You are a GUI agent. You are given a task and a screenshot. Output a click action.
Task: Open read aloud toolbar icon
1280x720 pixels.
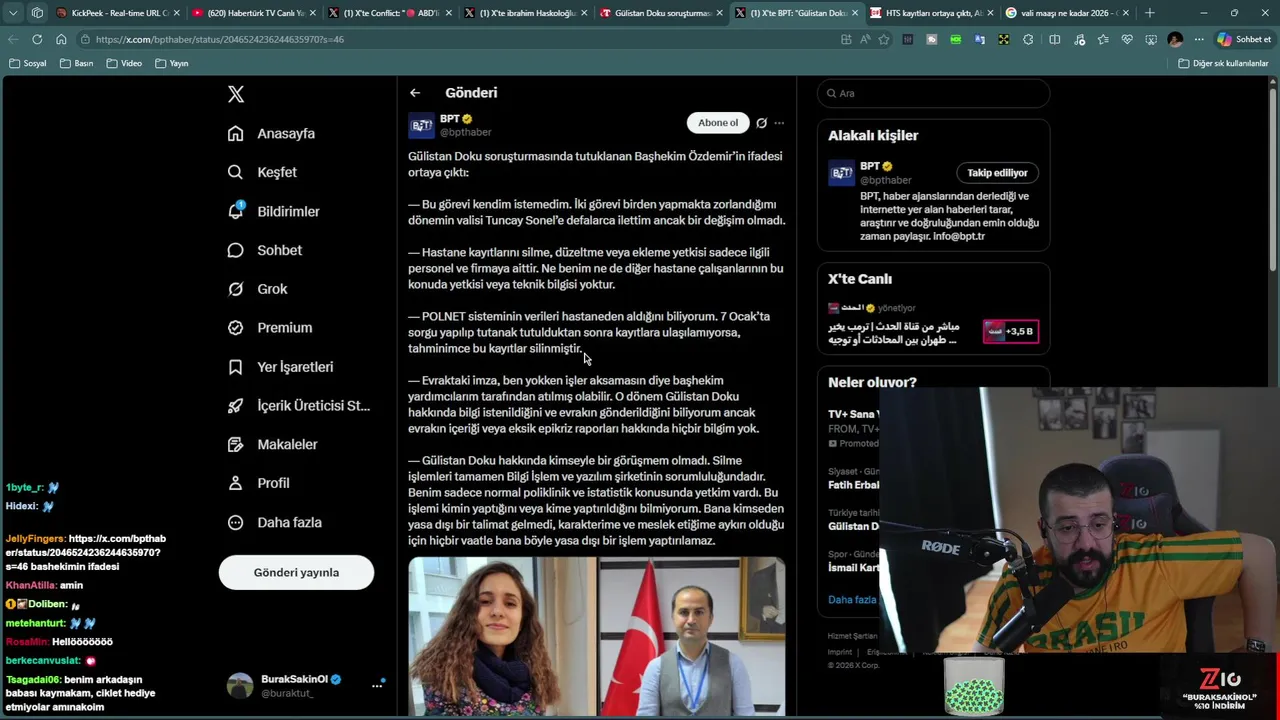864,39
